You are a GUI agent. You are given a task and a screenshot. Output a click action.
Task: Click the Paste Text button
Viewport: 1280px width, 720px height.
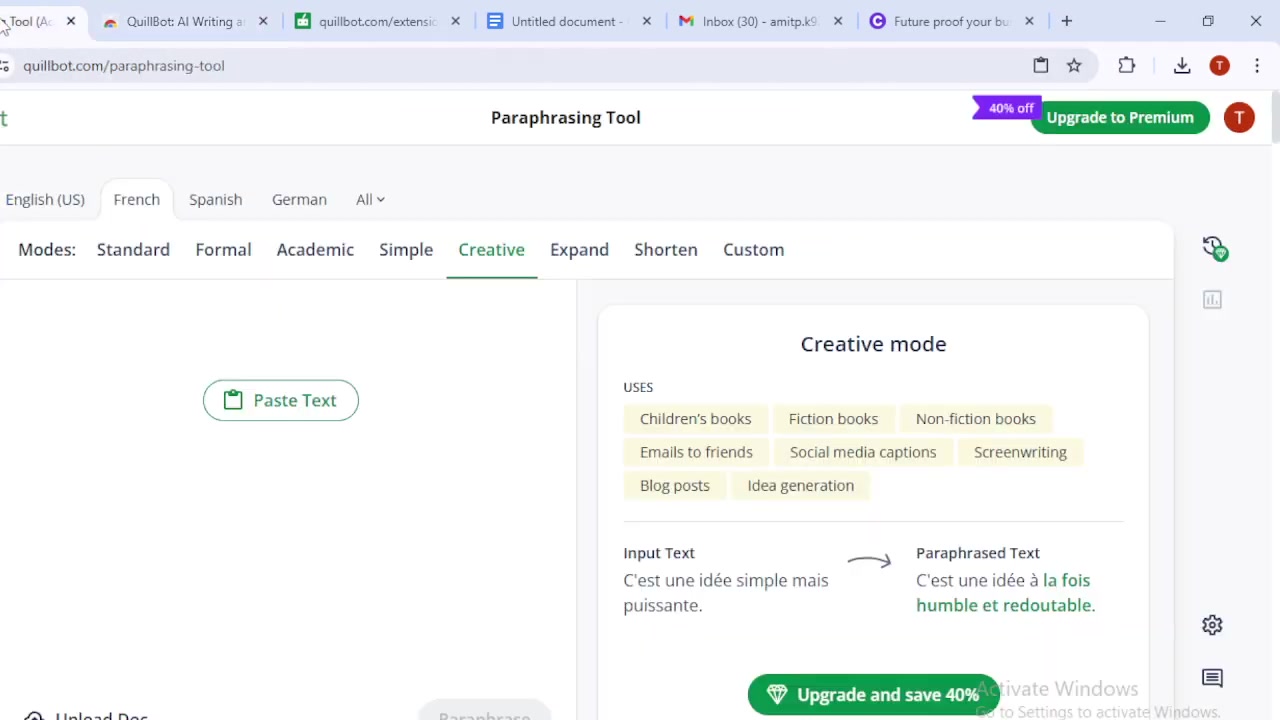click(281, 400)
